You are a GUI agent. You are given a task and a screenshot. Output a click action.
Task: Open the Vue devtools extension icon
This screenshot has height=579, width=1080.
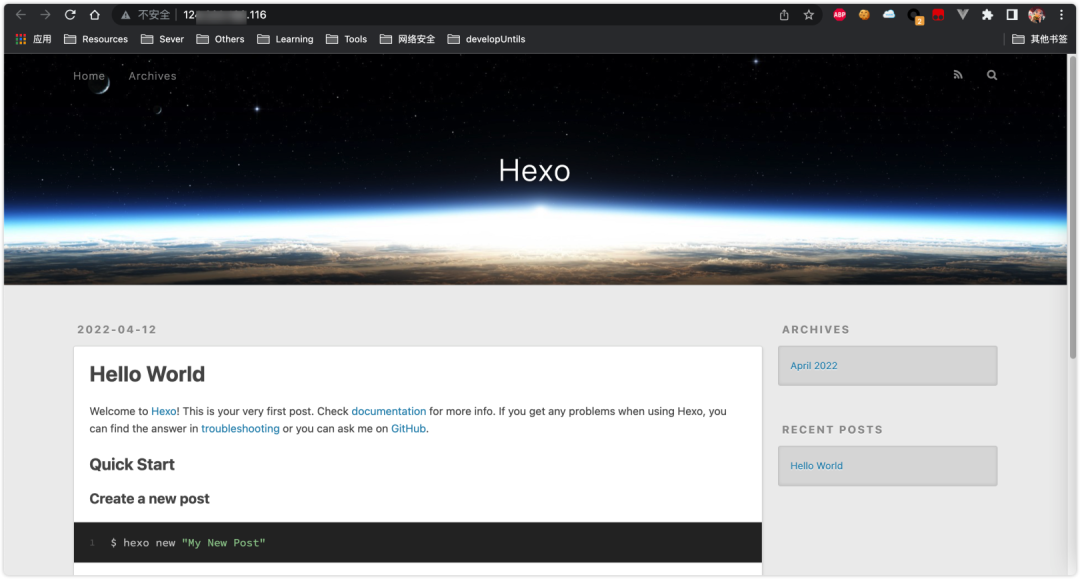(963, 14)
